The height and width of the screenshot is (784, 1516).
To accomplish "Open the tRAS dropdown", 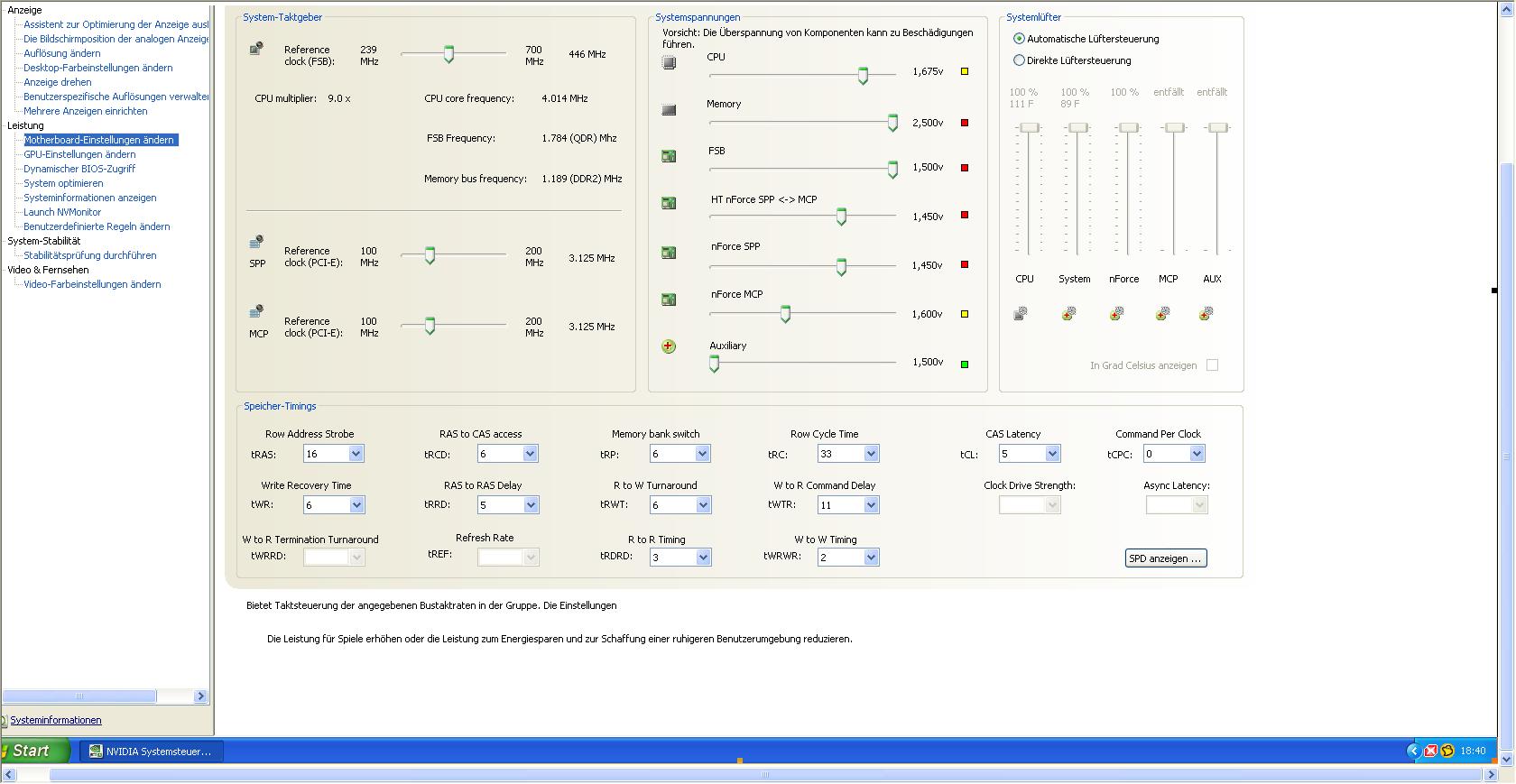I will (356, 454).
